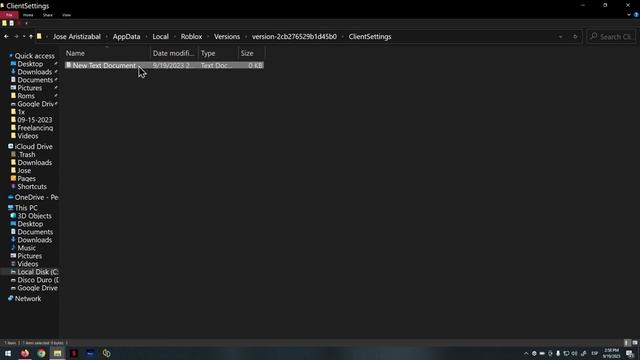Open the Roms folder in sidebar
The image size is (640, 360).
pyautogui.click(x=26, y=96)
